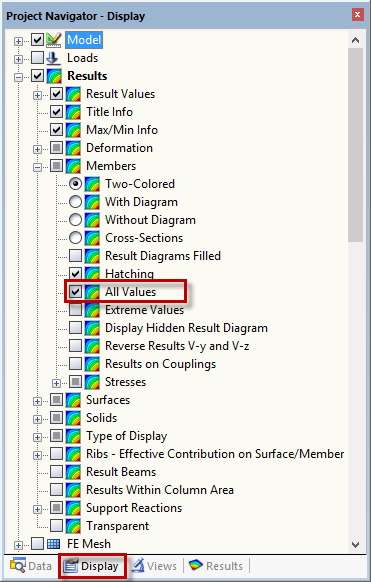Click the Ribs - Effective Contribution label
Viewport: 371px width, 582px height.
pyautogui.click(x=215, y=454)
